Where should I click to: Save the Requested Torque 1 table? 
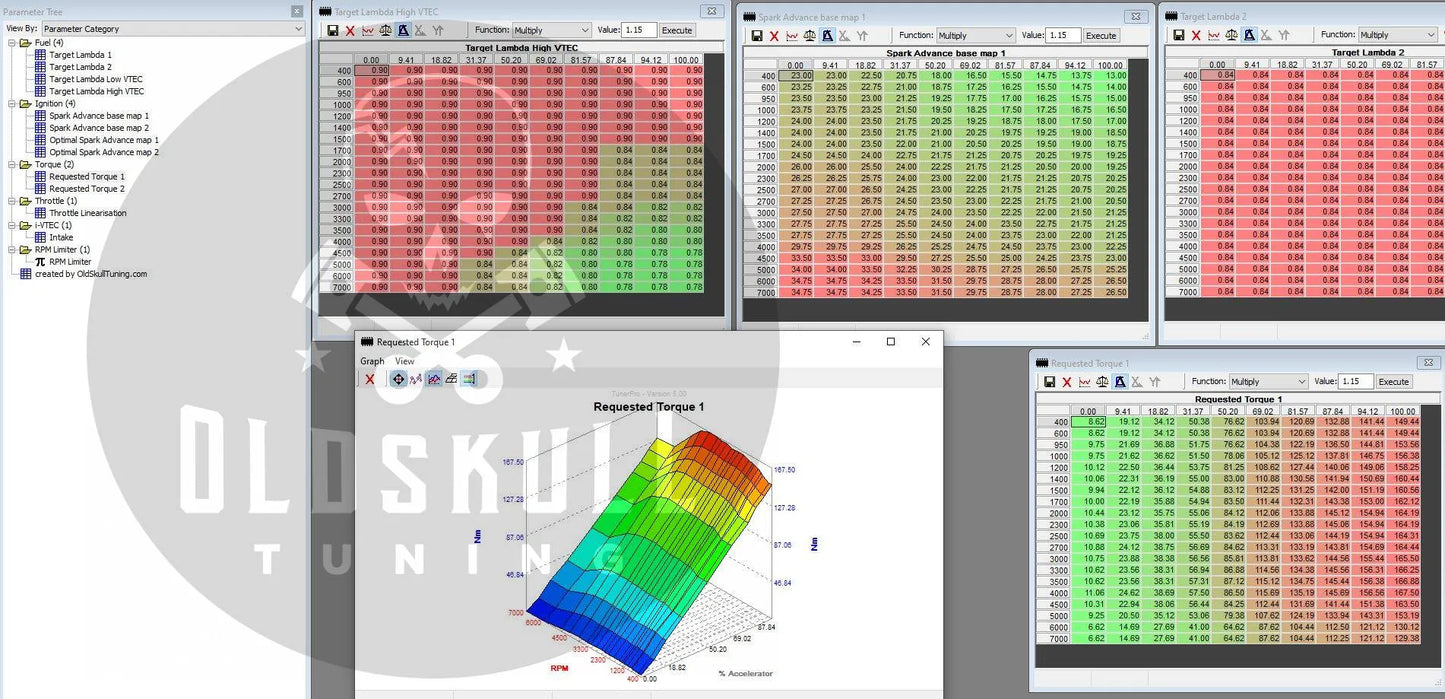(1049, 382)
